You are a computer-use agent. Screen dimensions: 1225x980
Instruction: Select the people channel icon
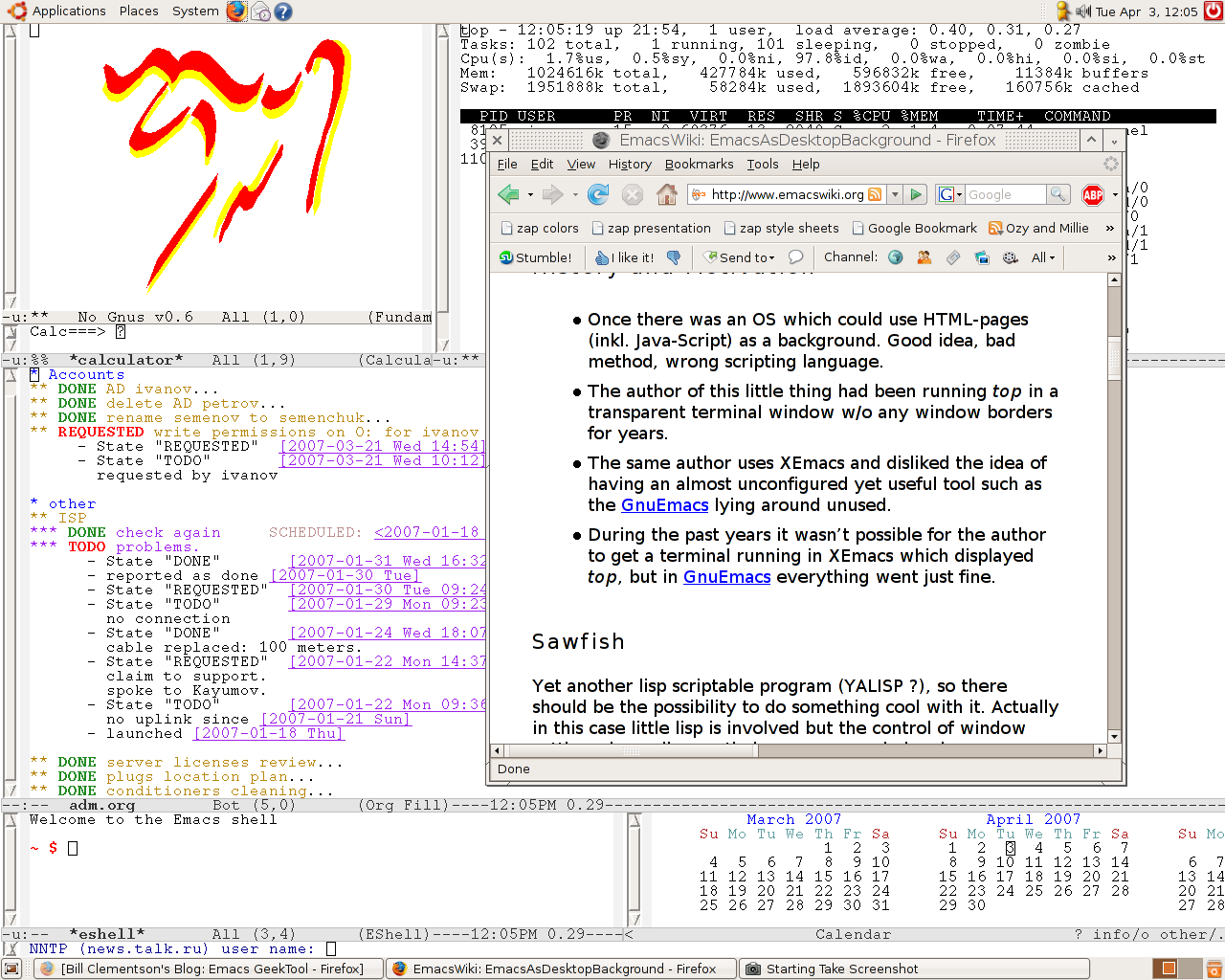tap(924, 257)
